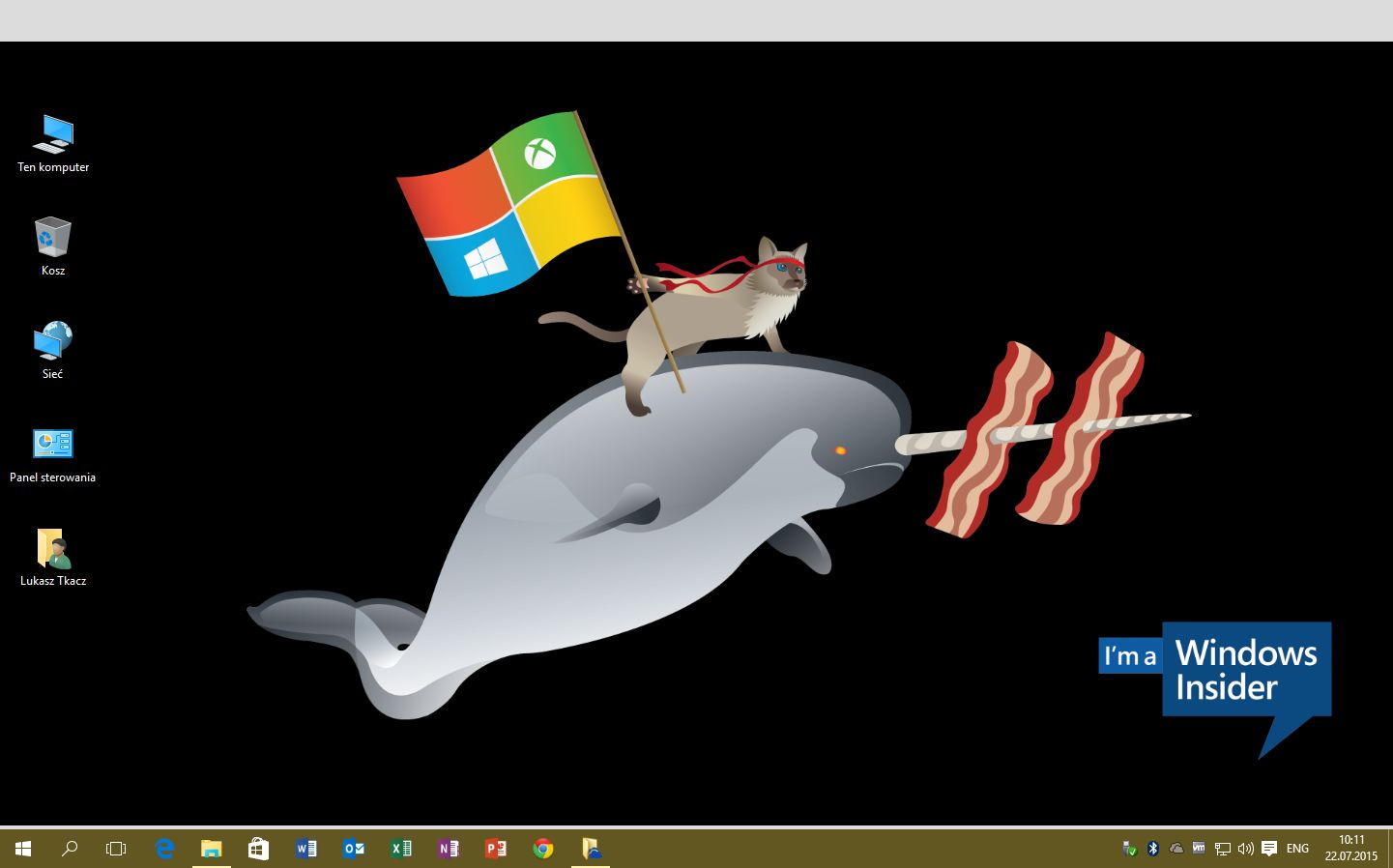Open Action Center notifications icon

1269,849
